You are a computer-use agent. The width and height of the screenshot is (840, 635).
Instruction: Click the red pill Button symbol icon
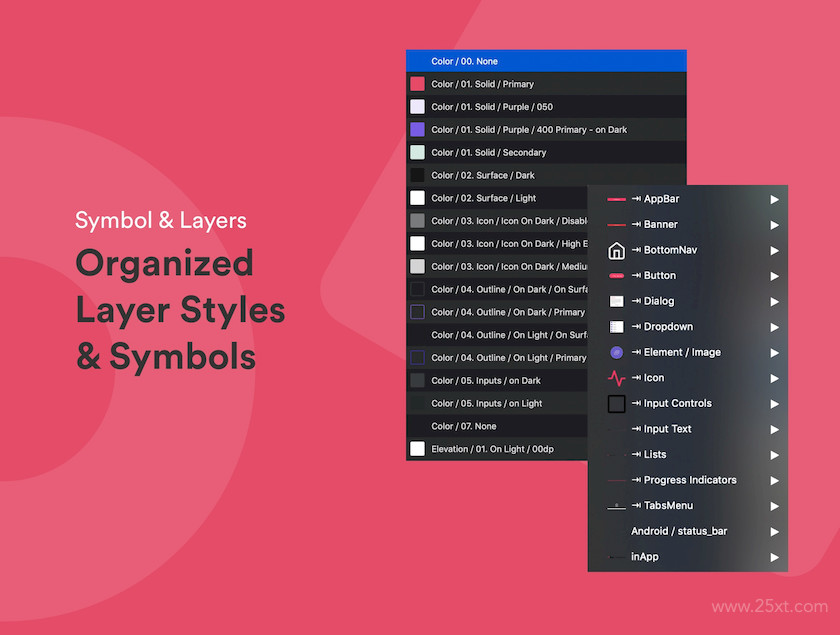616,276
